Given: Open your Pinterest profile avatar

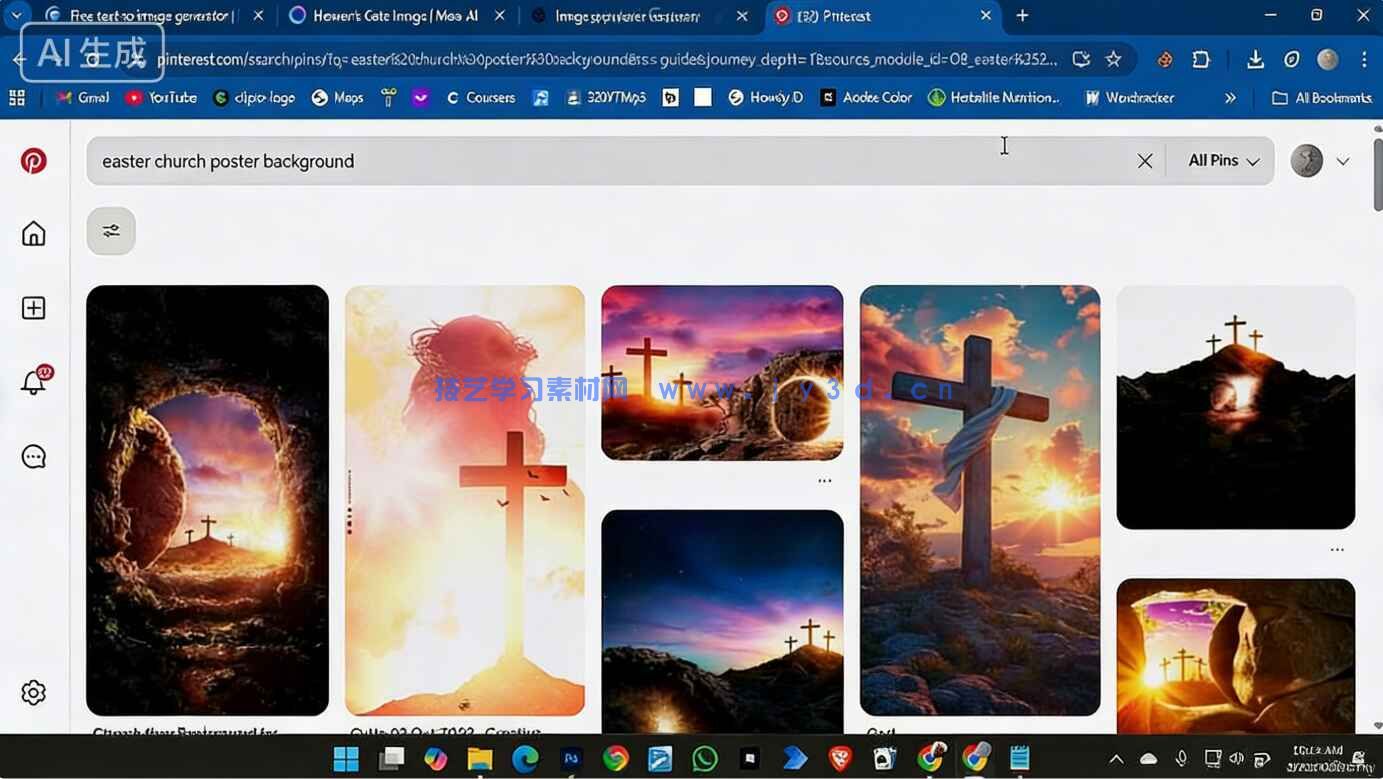Looking at the screenshot, I should click(x=1306, y=160).
